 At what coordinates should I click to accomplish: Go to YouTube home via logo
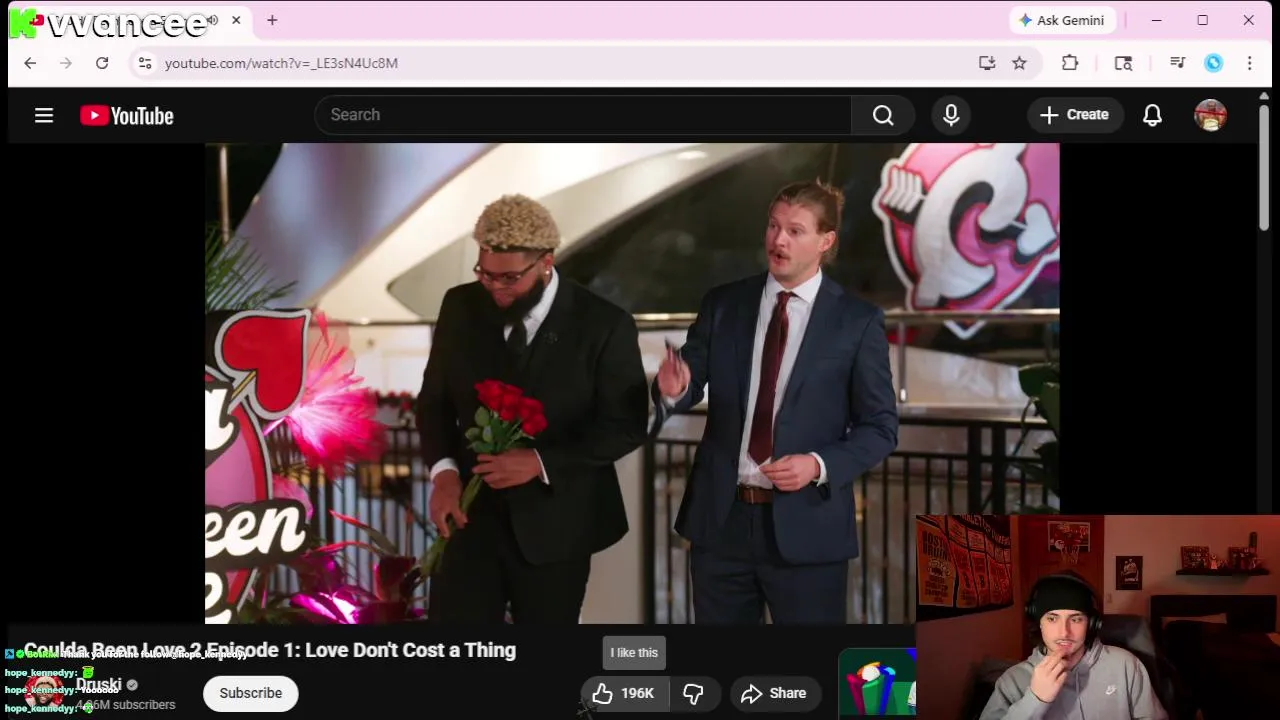pos(127,116)
